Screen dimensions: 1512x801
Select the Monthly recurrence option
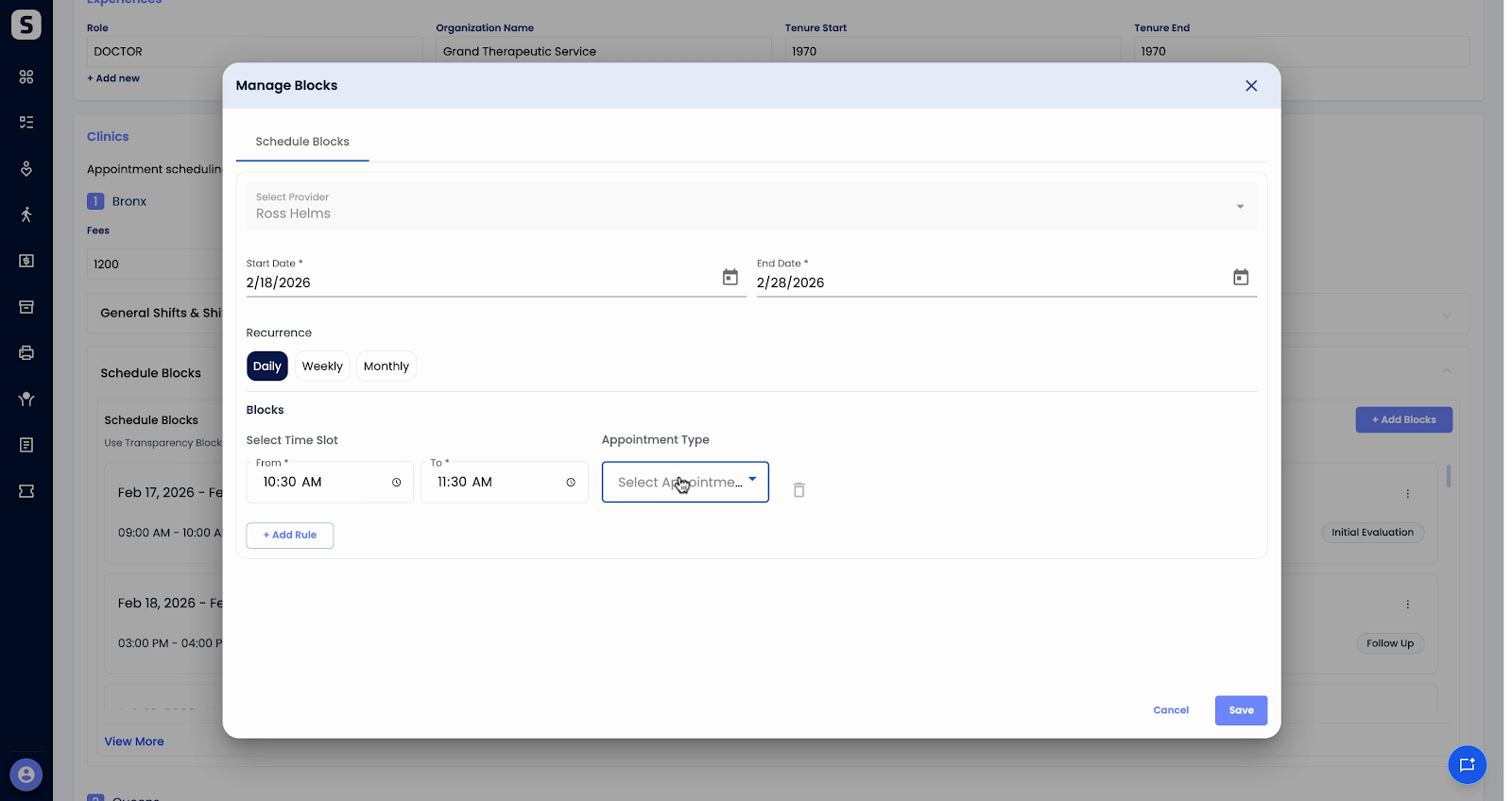387,366
